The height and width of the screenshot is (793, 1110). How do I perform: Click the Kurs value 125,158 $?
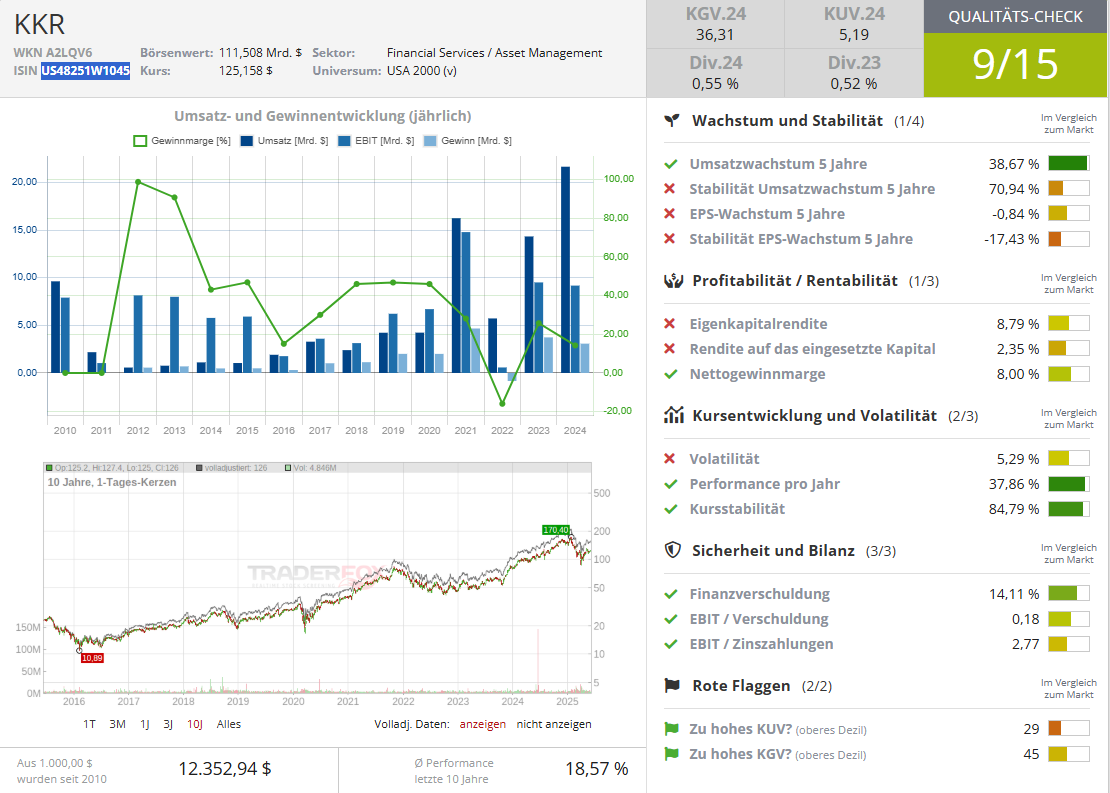(x=246, y=71)
